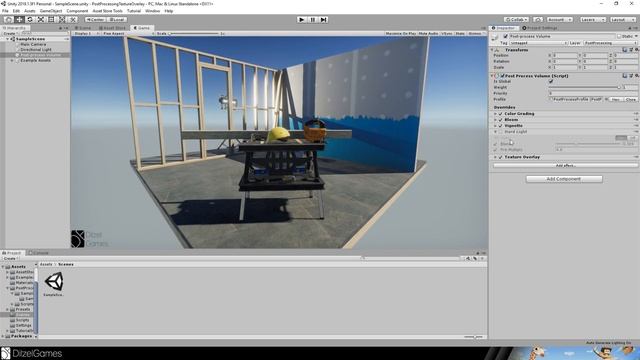Open Post Process Volume gear menu
Viewport: 640px width, 360px height.
point(637,76)
